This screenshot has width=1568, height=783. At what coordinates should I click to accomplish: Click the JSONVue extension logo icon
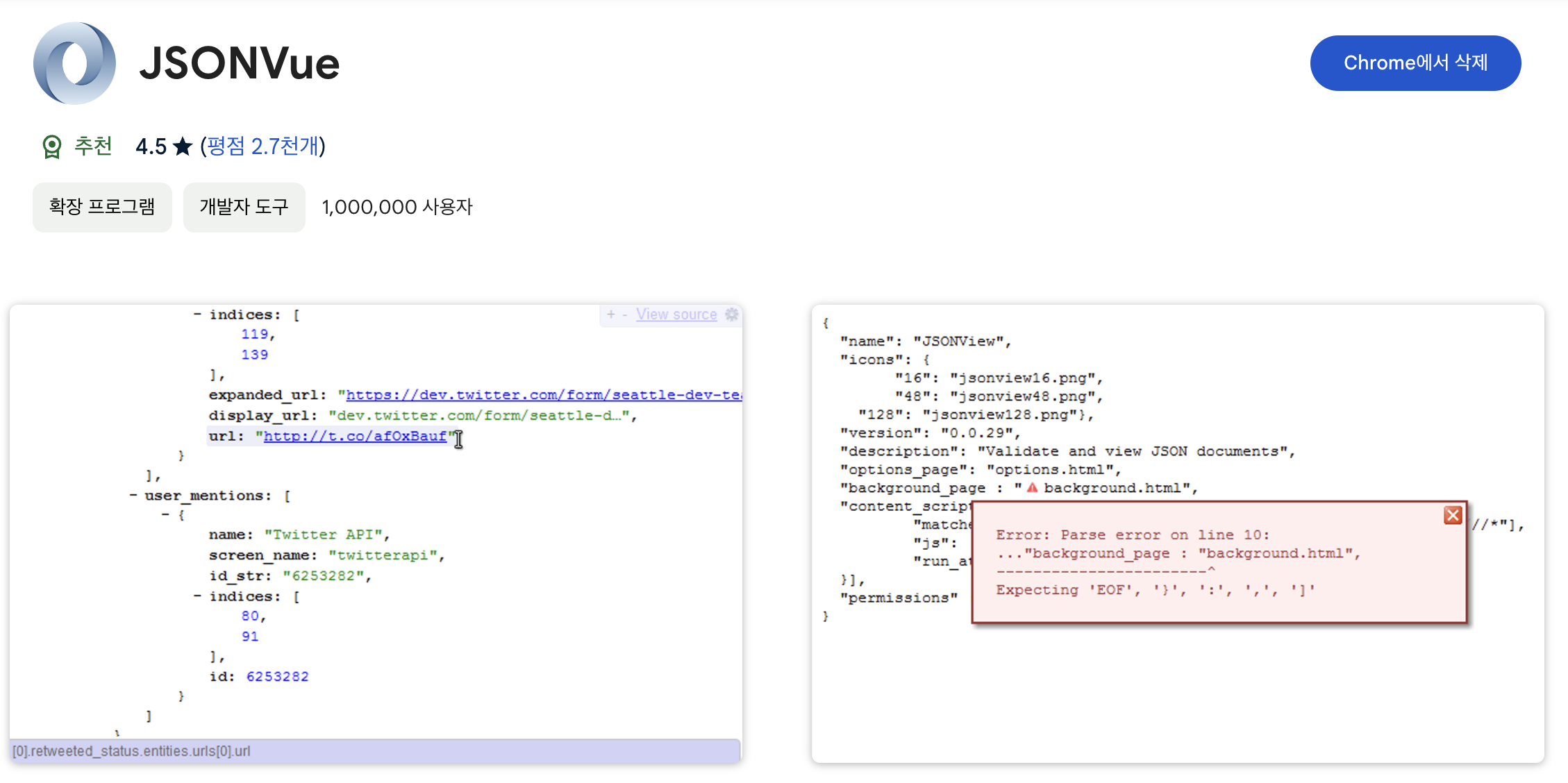(74, 63)
